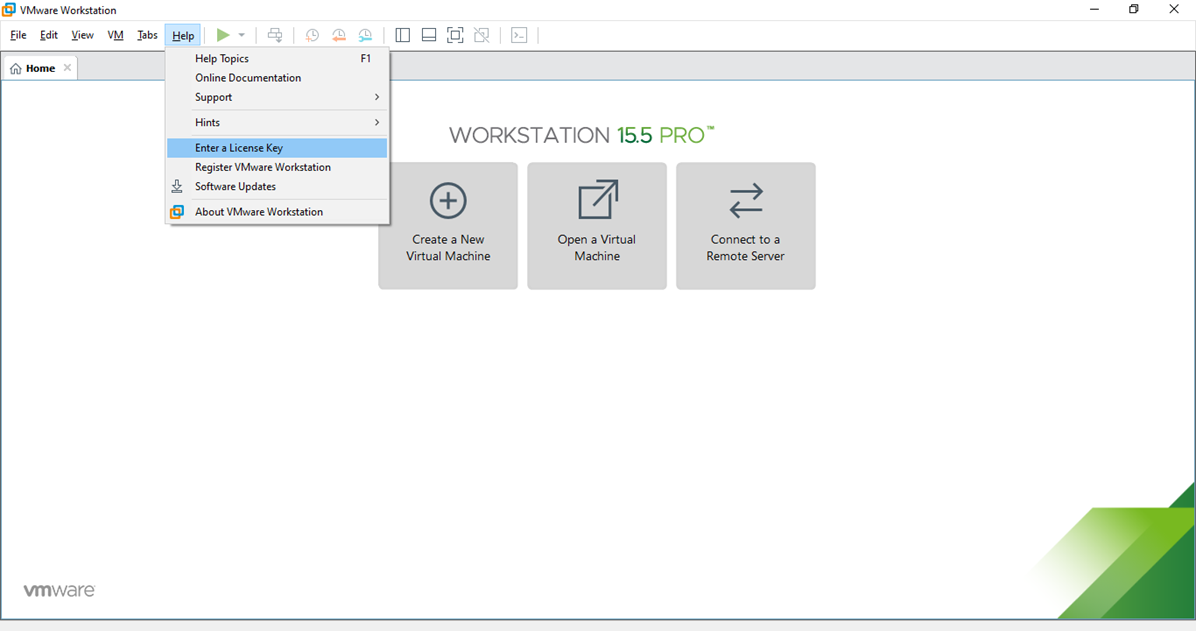Toggle the library sidebar panel icon
The image size is (1196, 631).
(x=403, y=36)
